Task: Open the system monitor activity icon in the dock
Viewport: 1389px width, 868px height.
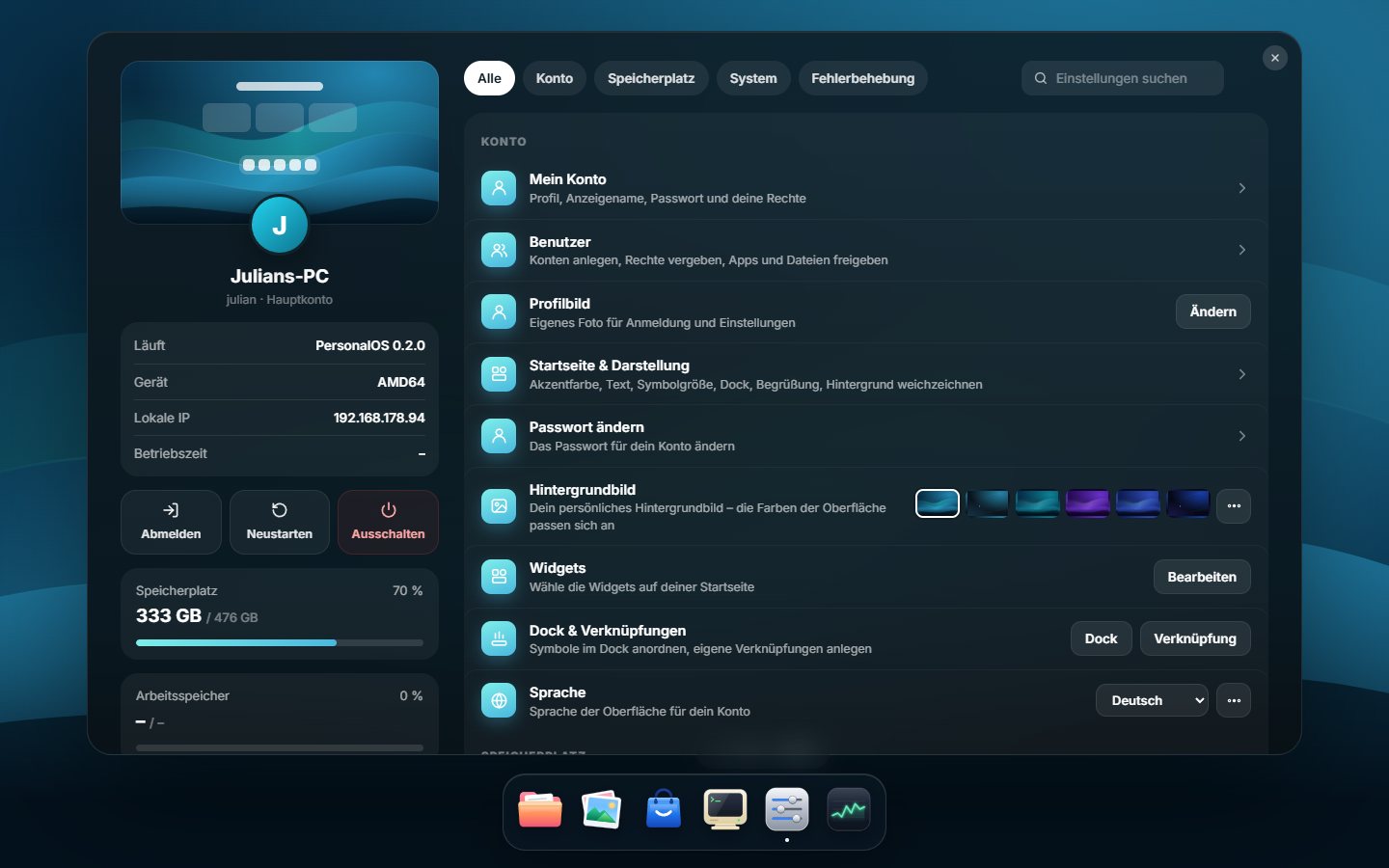Action: click(849, 810)
